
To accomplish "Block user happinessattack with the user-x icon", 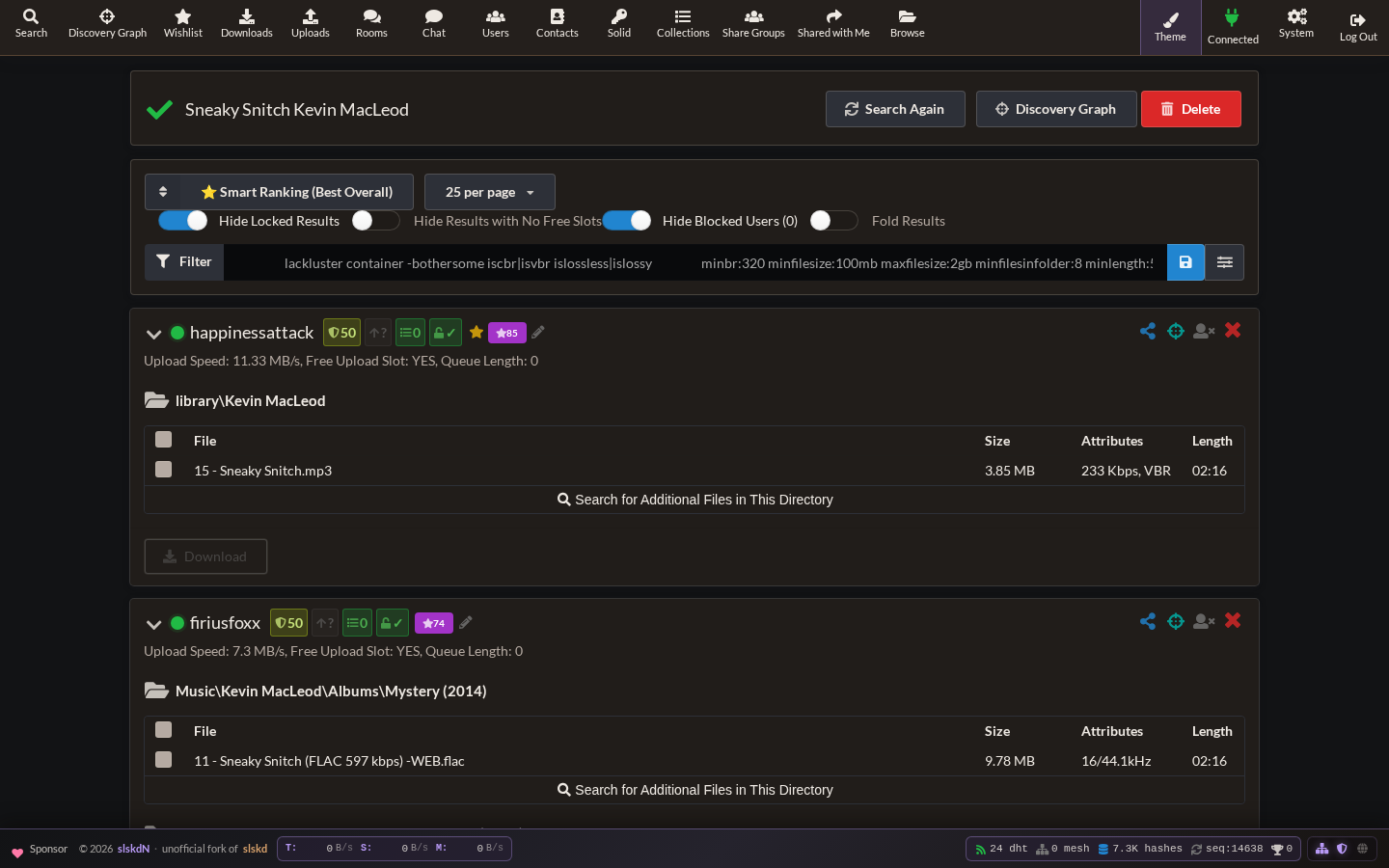I will pyautogui.click(x=1204, y=331).
